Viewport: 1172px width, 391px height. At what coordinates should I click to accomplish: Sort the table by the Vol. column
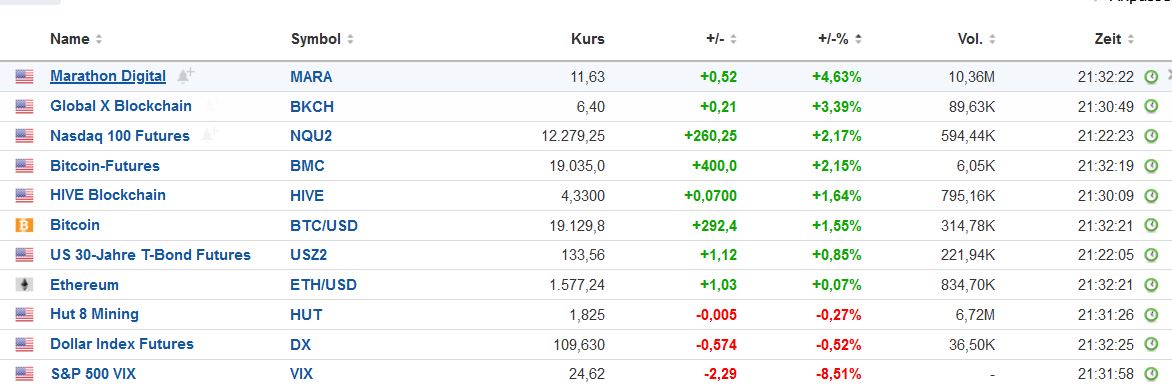(976, 39)
